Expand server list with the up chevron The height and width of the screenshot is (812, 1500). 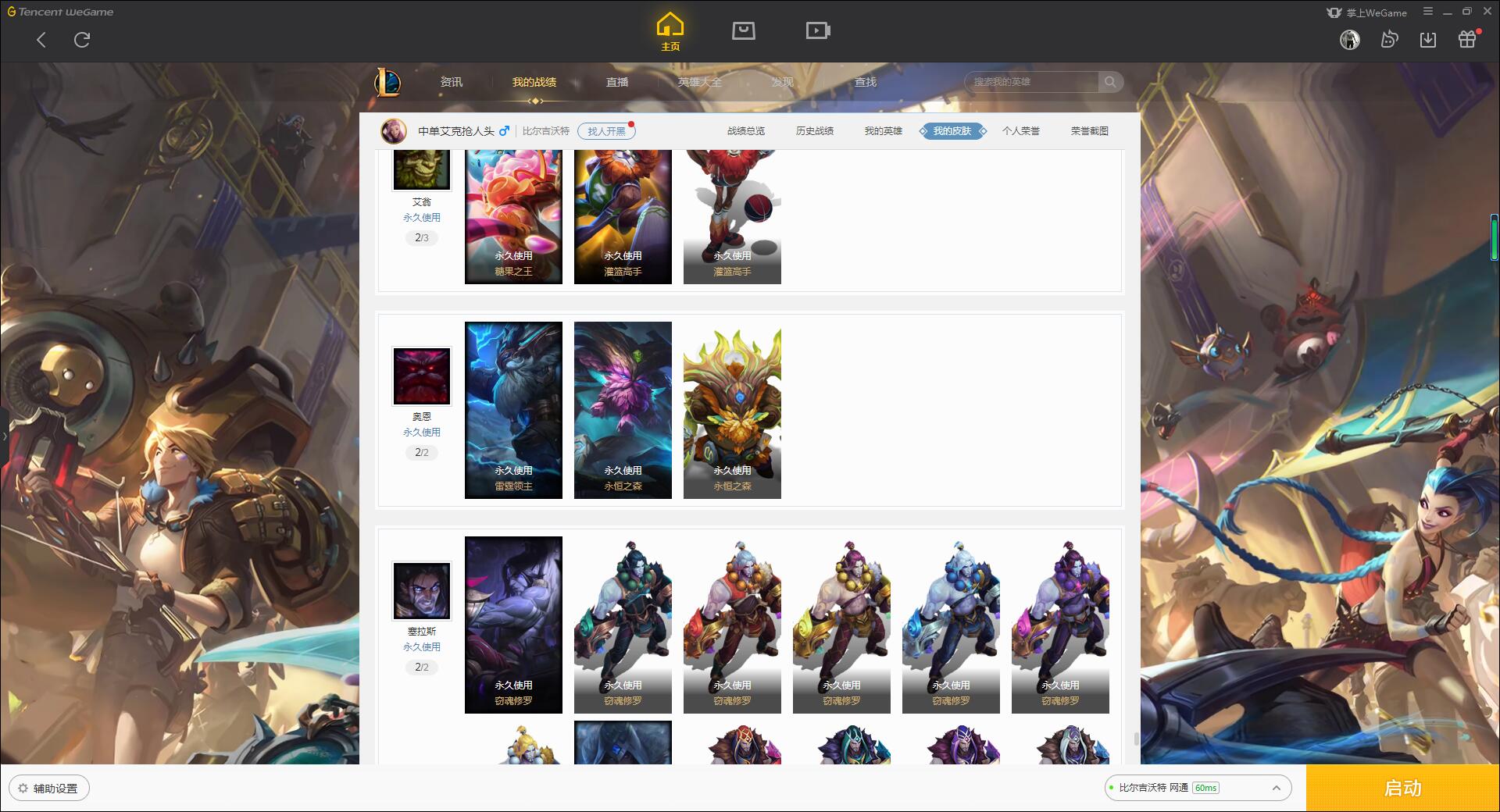1276,788
